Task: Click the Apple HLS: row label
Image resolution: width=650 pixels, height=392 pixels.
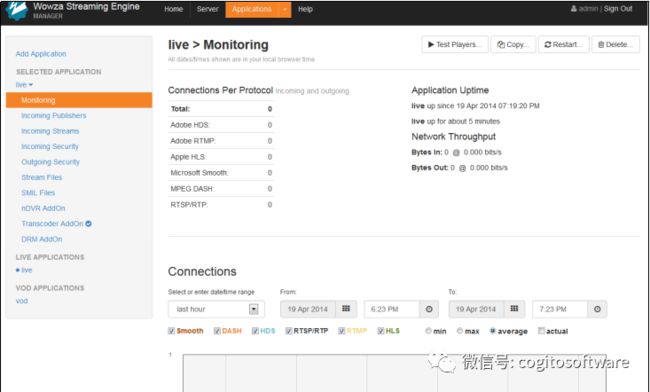Action: [x=188, y=157]
